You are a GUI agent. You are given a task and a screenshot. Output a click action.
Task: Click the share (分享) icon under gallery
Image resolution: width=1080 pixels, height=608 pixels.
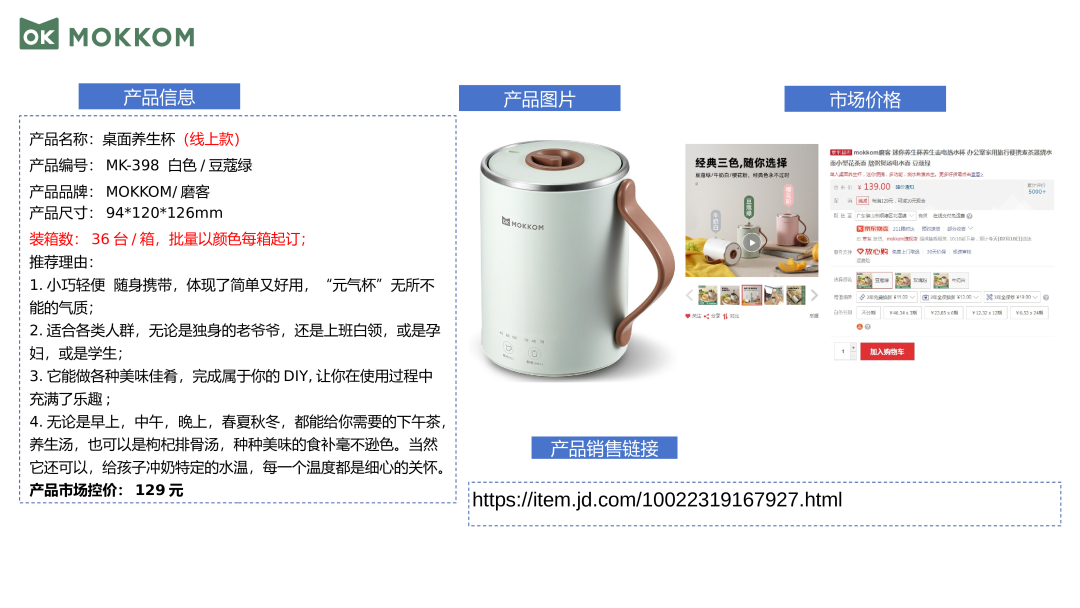707,316
